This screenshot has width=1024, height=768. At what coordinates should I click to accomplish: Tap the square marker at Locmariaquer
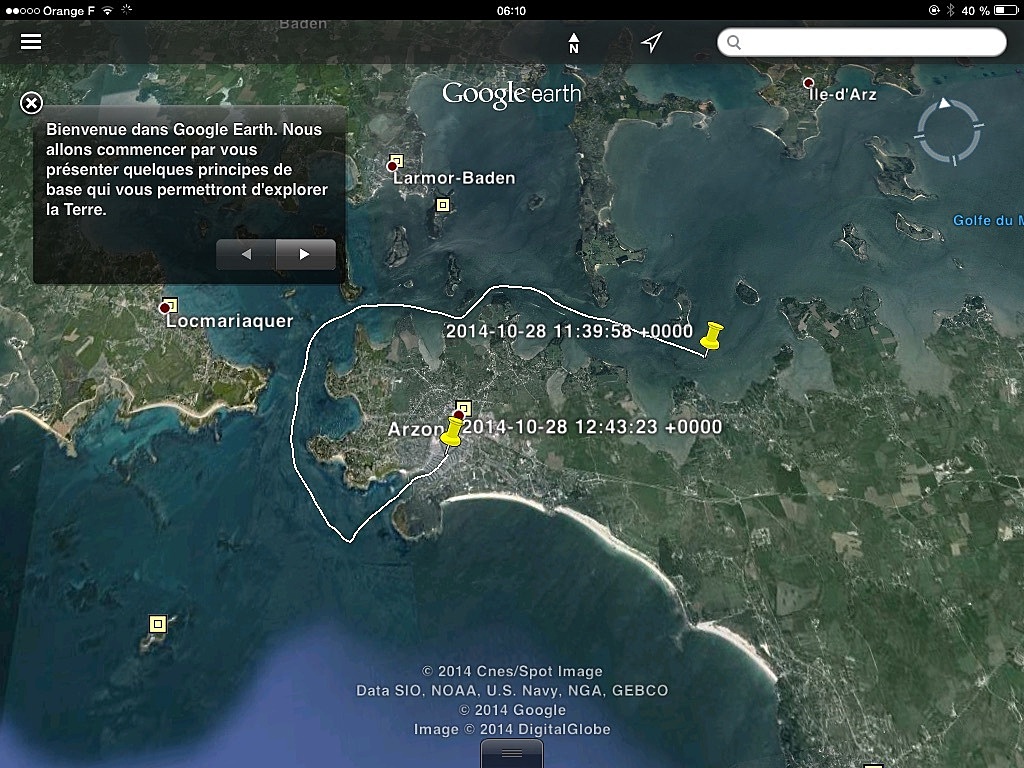[x=170, y=305]
